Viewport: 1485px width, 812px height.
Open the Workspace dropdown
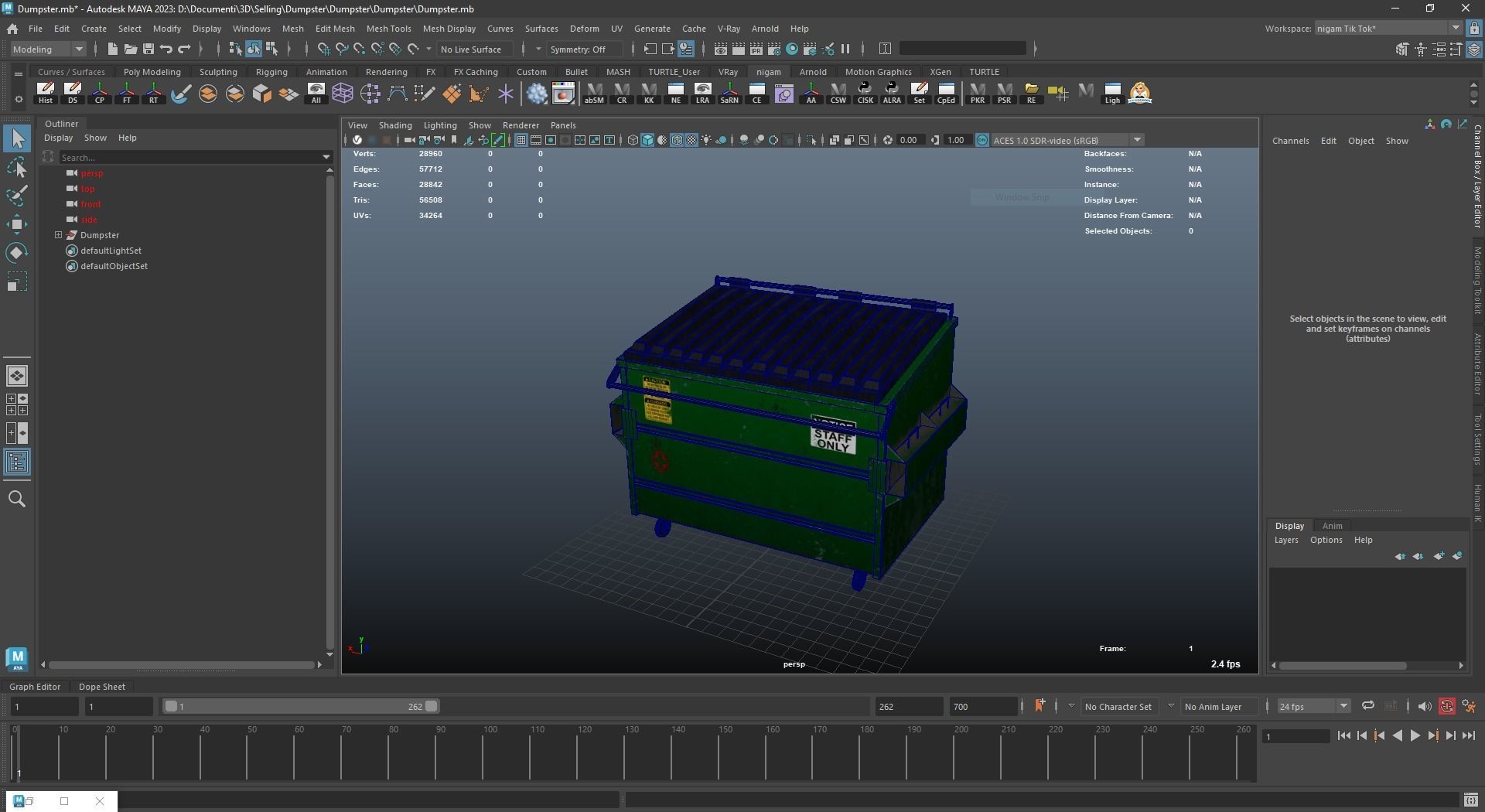(x=1388, y=29)
